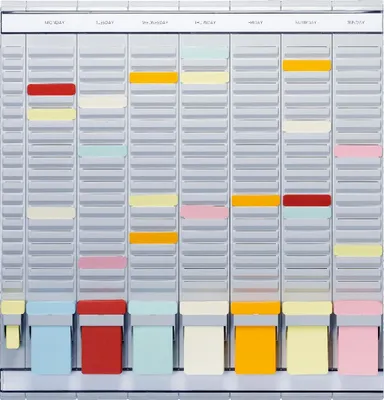384x400 pixels.
Task: Select the pink card in Tuesday column
Action: 103,263
